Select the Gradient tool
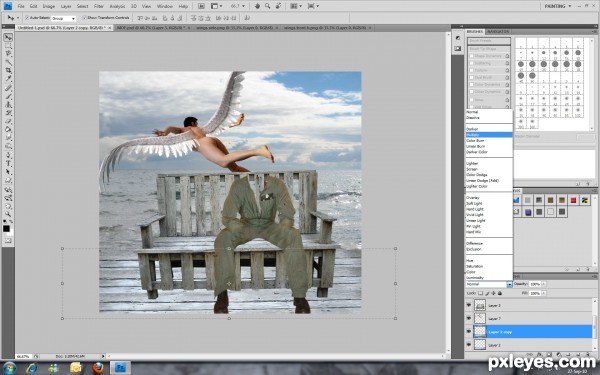 point(8,130)
